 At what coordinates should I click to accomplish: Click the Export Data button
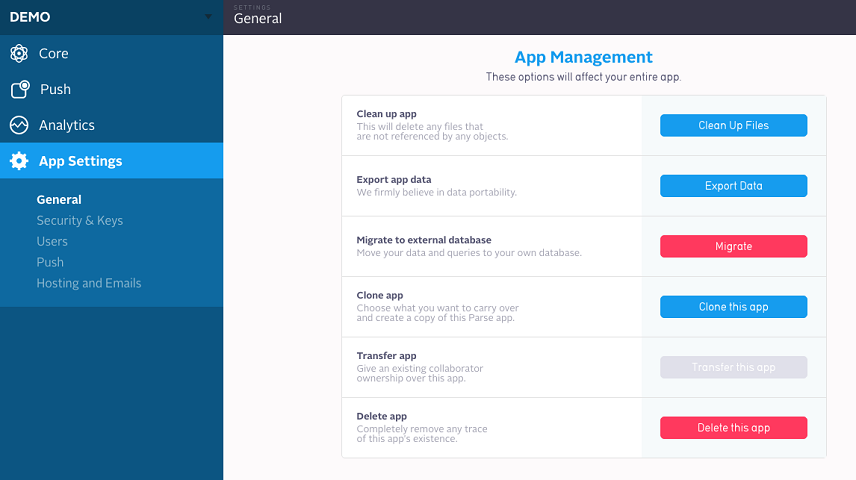(x=733, y=186)
